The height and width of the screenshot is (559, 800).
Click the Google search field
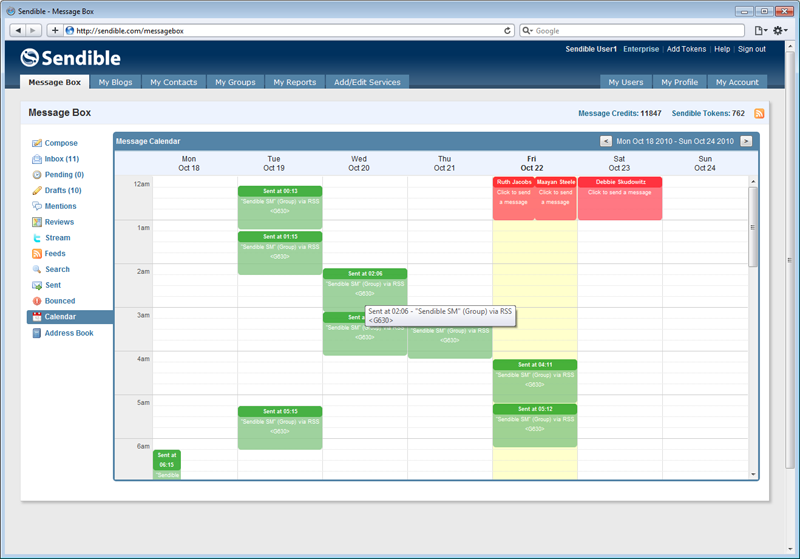click(633, 31)
